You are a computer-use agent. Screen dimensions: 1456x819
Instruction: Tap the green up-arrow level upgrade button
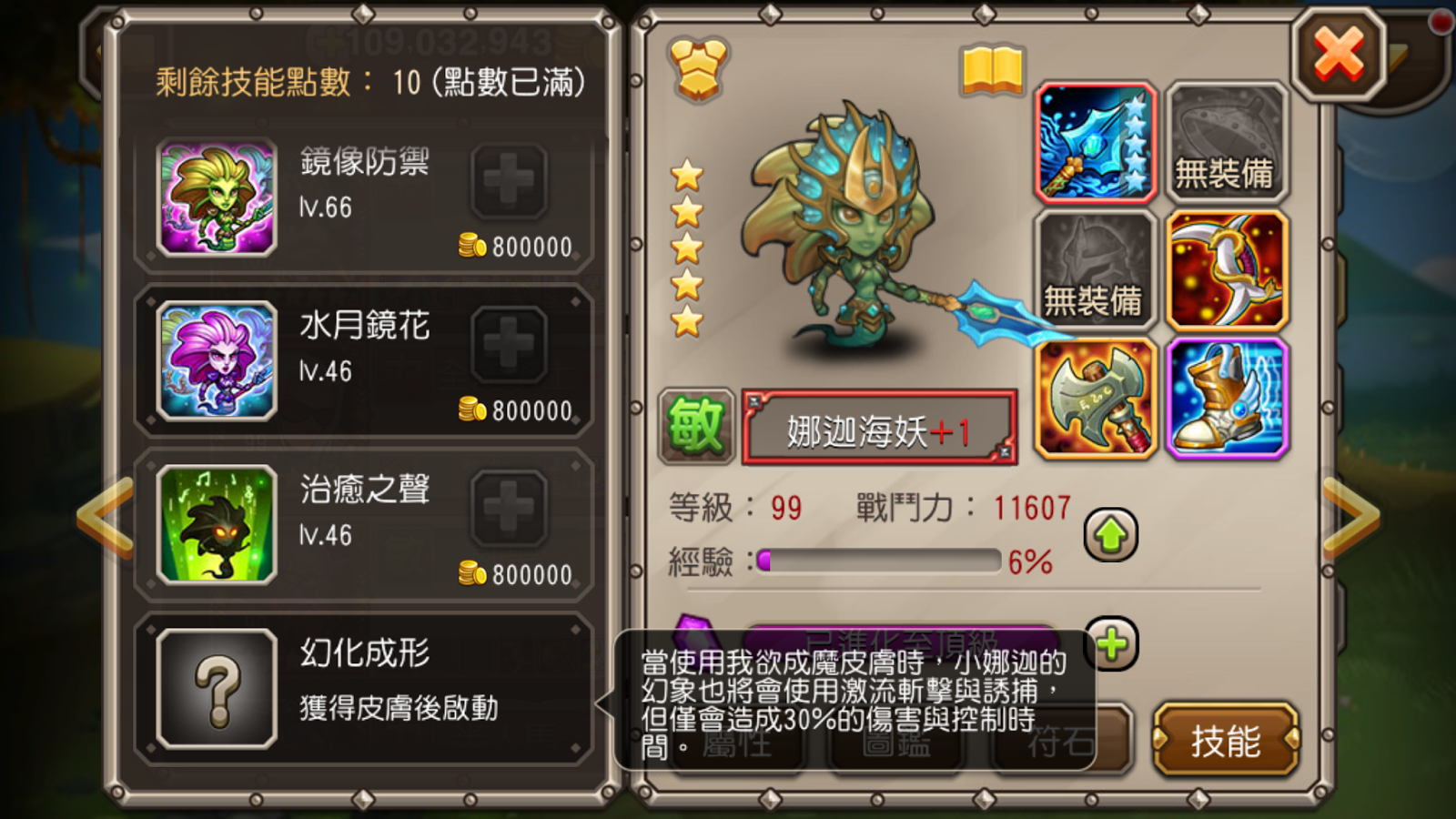(1110, 535)
